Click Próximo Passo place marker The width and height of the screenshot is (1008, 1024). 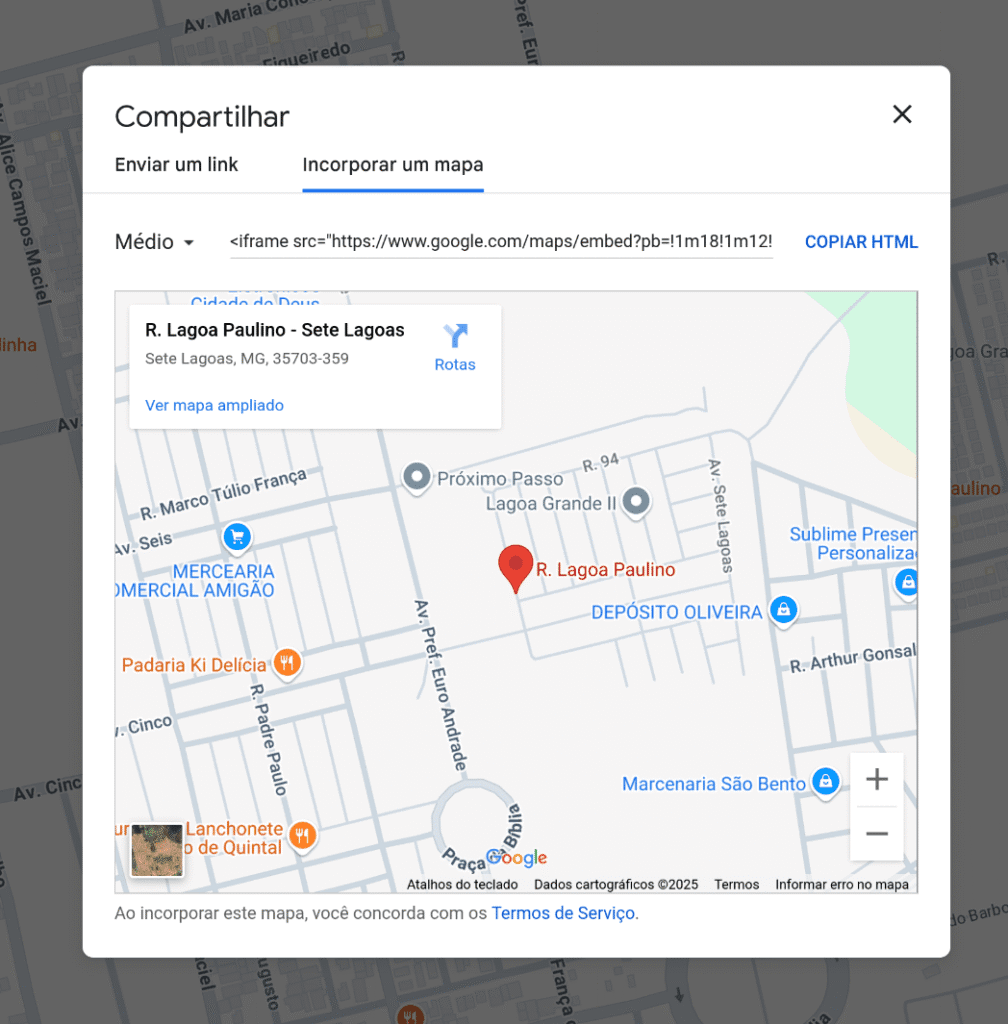point(417,477)
